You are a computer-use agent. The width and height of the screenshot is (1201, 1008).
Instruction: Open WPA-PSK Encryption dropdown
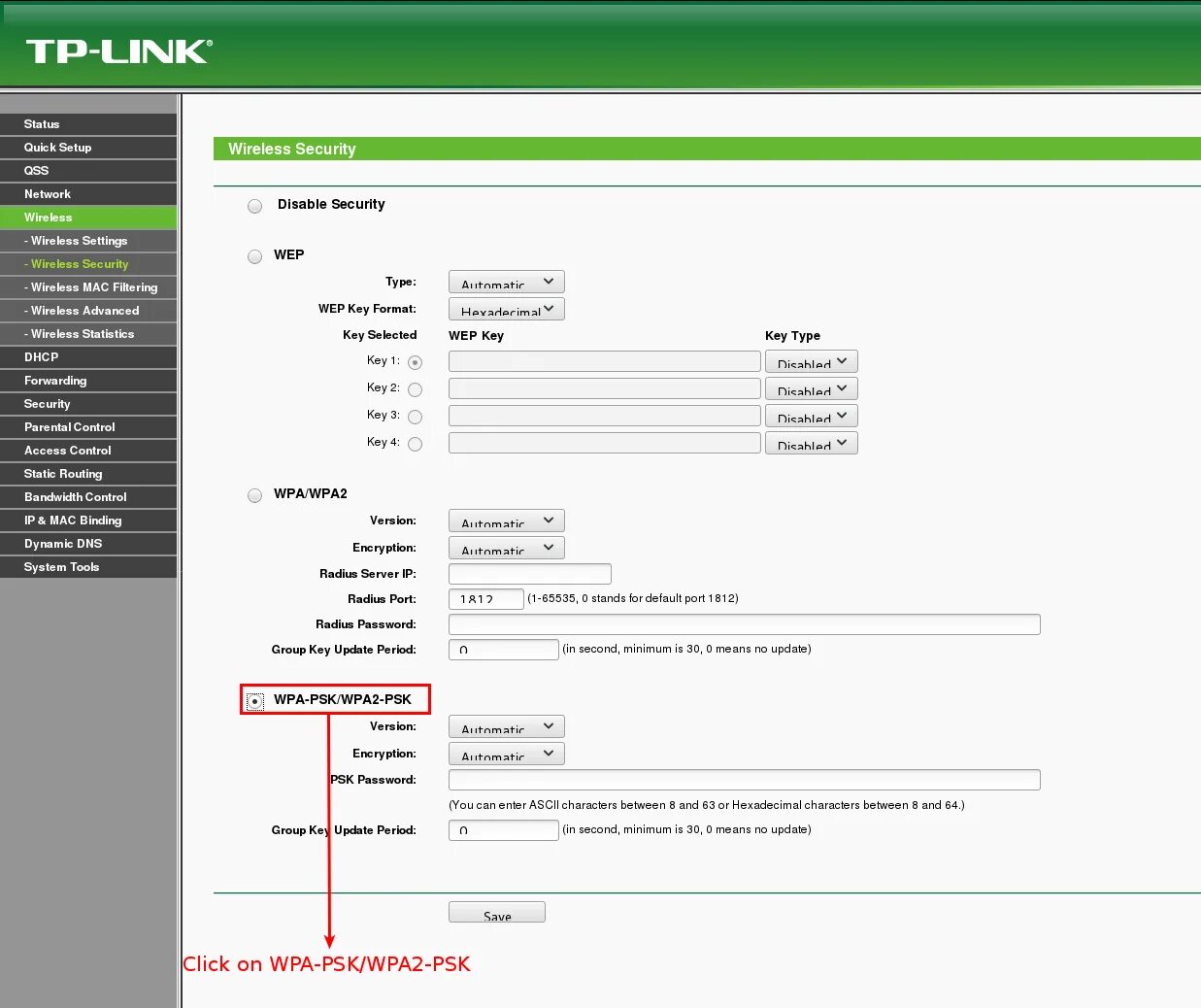coord(507,754)
